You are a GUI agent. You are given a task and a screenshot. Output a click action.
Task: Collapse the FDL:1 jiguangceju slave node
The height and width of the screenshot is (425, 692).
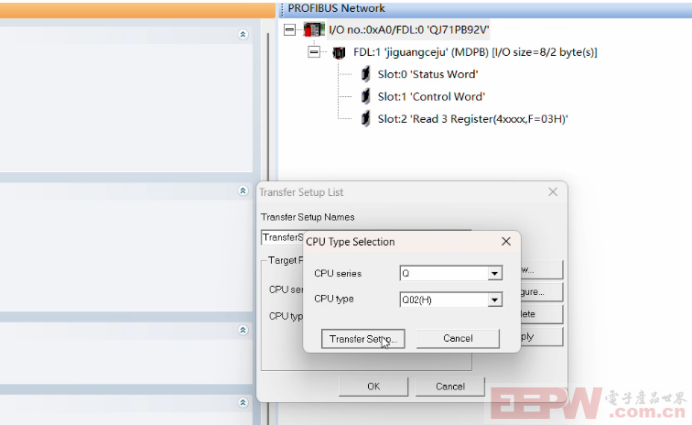pos(314,52)
